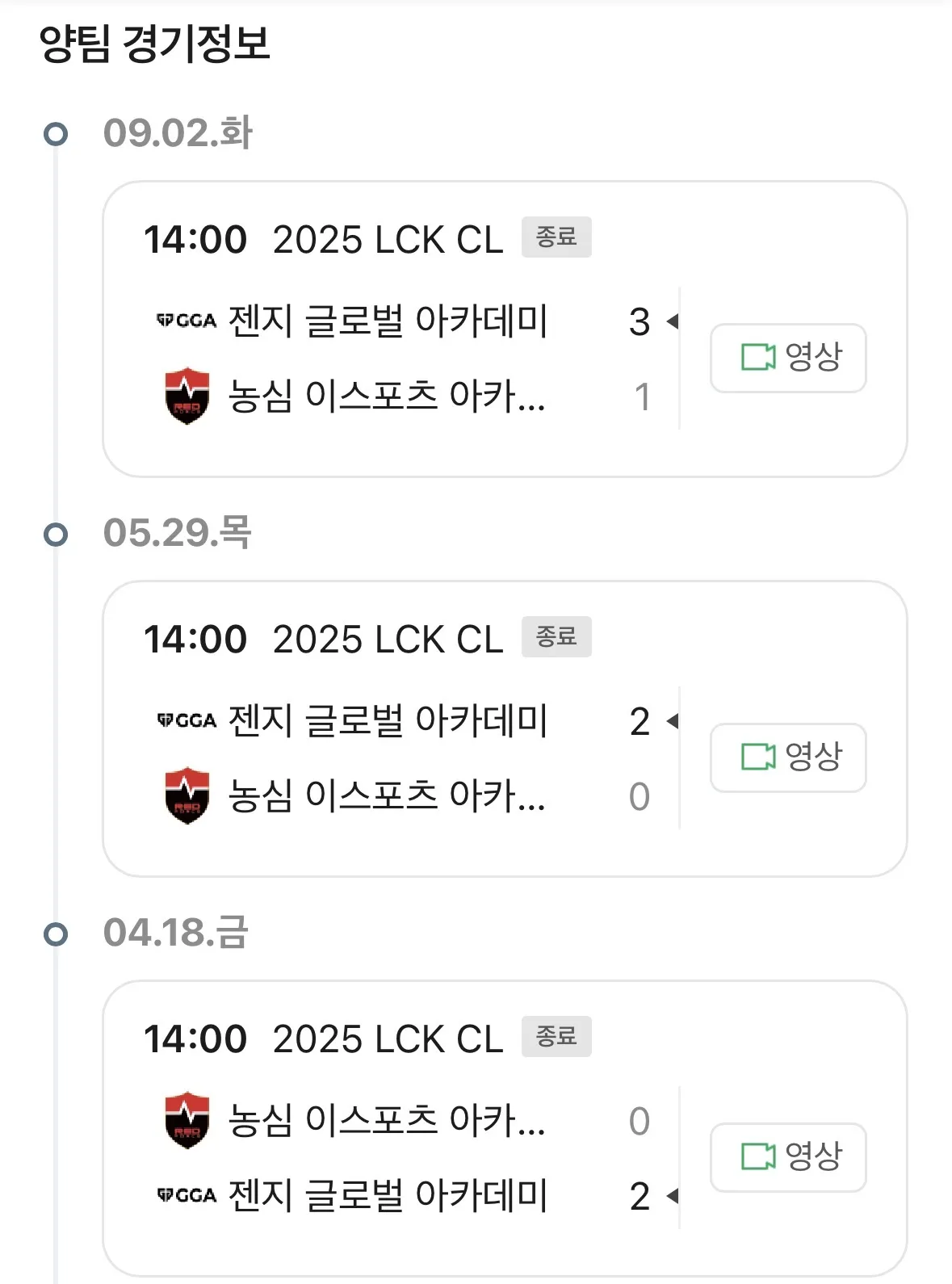
Task: Open the 영상 video button for the 04.18 match
Action: (x=788, y=1157)
